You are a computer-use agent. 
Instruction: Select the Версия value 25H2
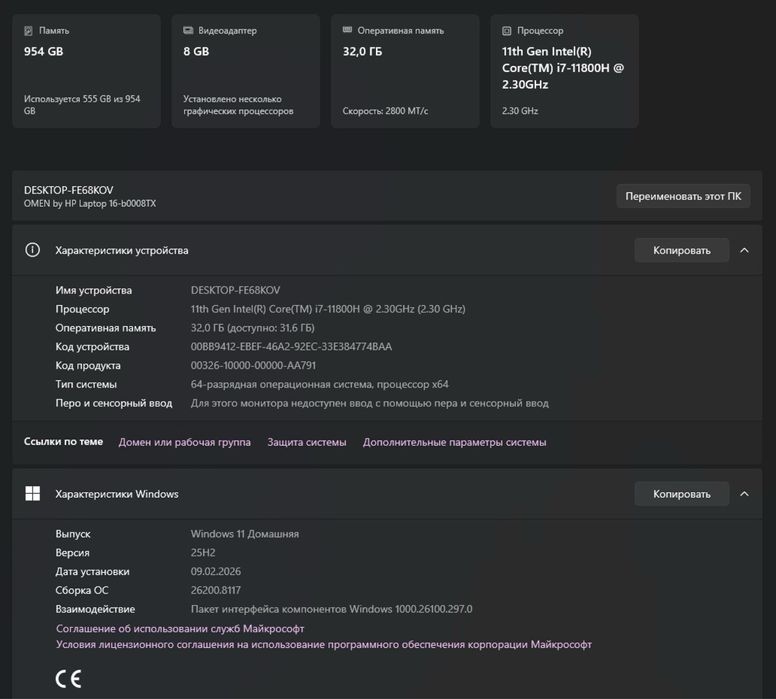tap(203, 552)
